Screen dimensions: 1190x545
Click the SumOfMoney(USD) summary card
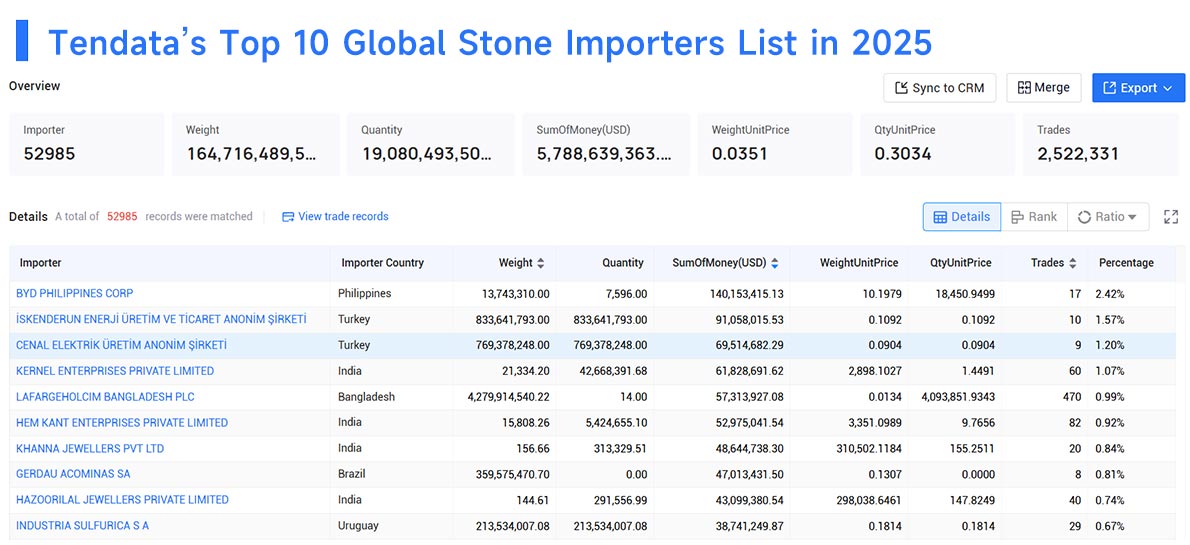[x=606, y=144]
